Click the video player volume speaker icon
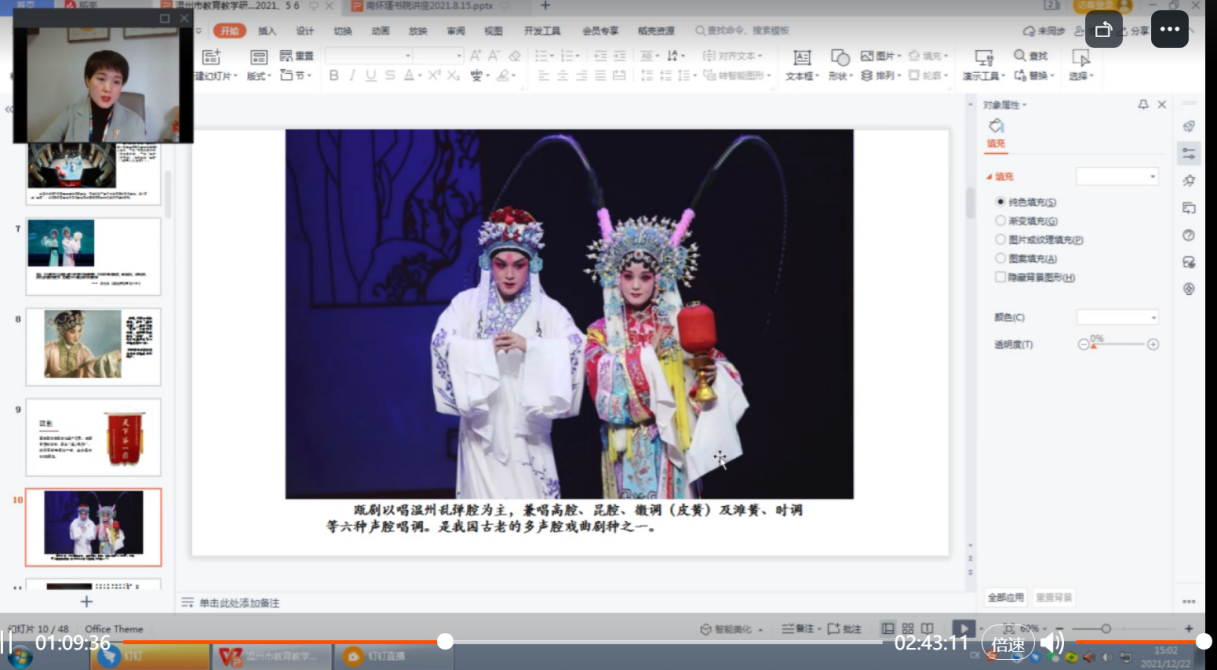The image size is (1217, 670). tap(1052, 642)
